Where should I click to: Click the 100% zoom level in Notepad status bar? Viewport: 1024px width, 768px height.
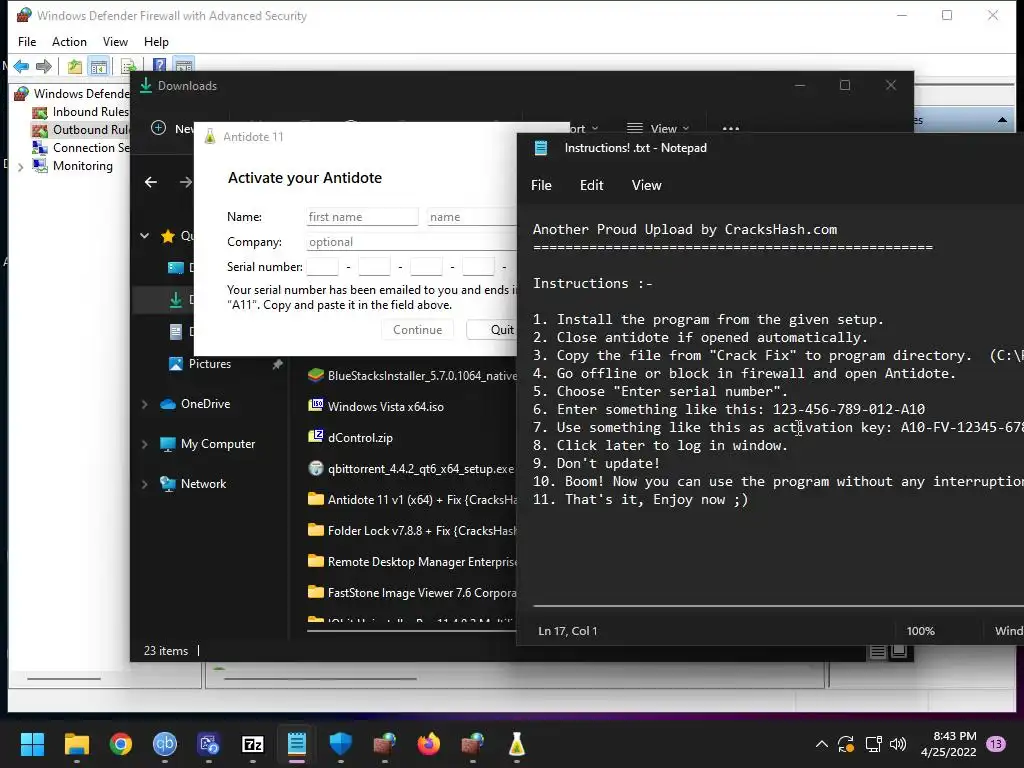pos(921,631)
